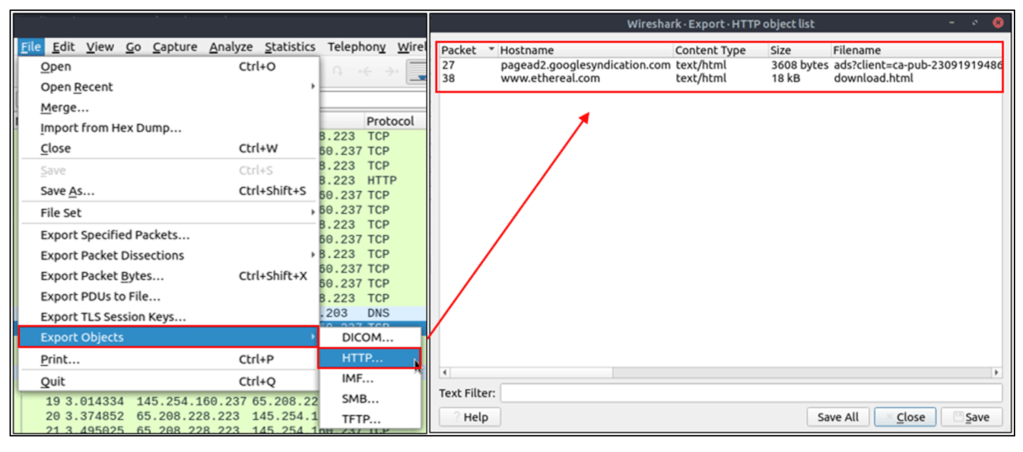Click the Save button with disk icon
The image size is (1023, 452).
(972, 417)
